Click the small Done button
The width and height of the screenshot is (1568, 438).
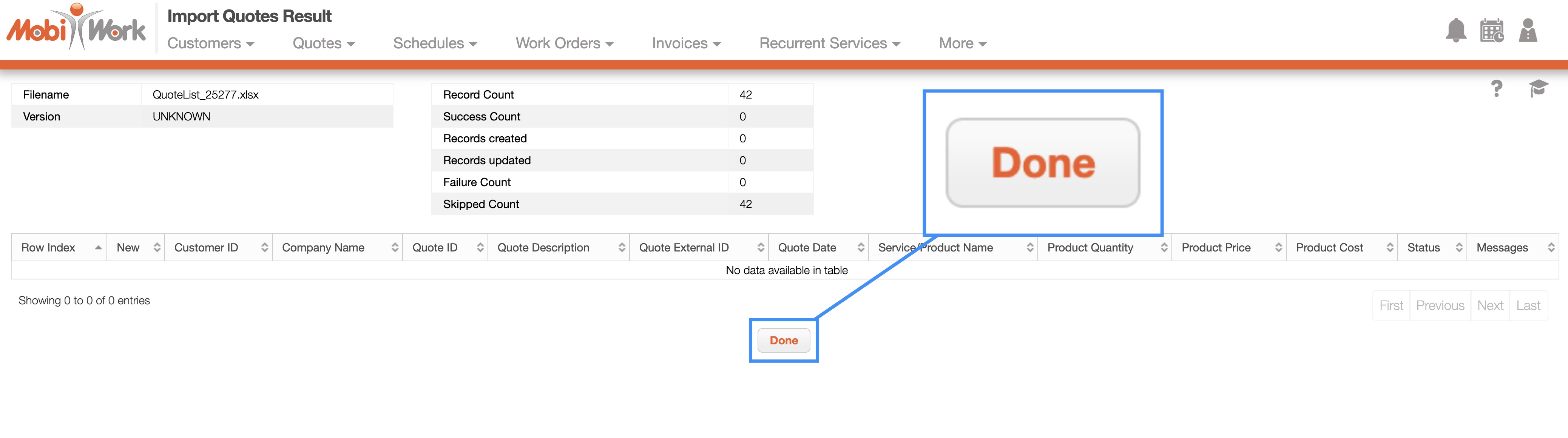tap(783, 341)
